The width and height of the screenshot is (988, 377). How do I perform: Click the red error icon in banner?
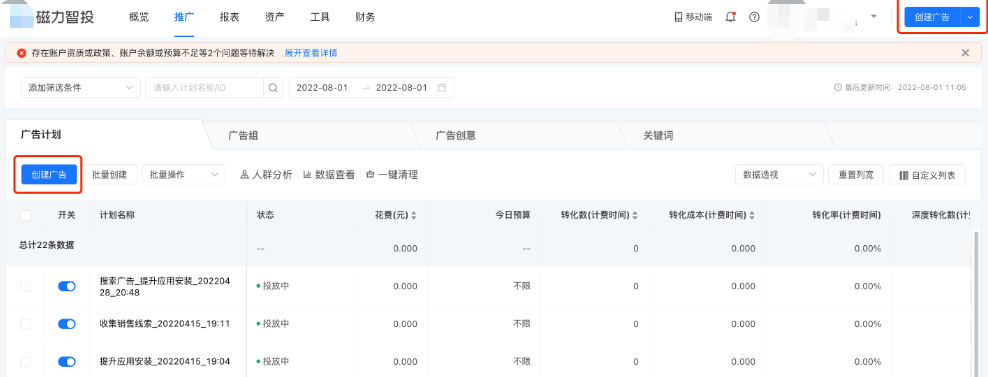pyautogui.click(x=21, y=53)
